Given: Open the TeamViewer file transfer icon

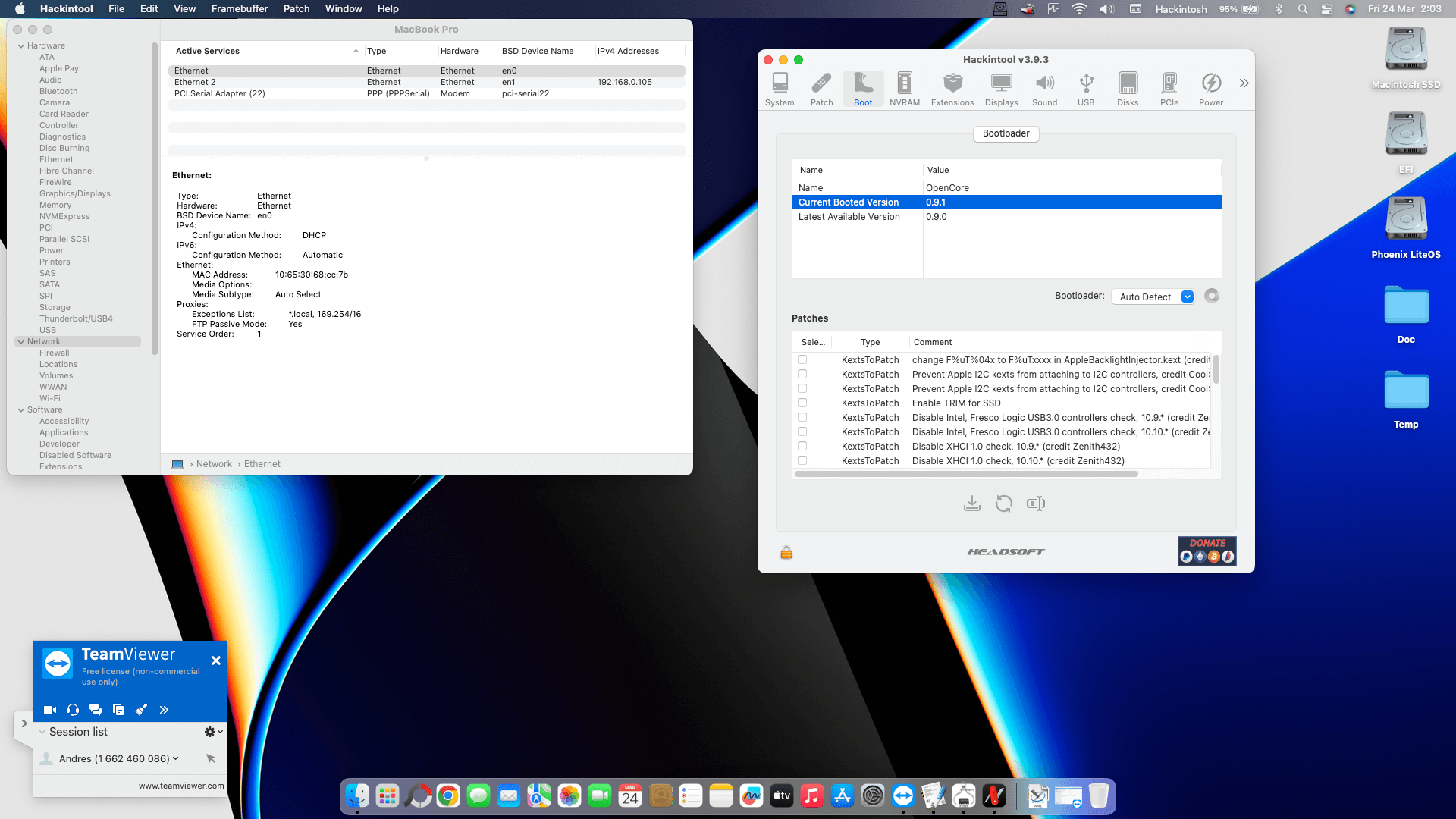Looking at the screenshot, I should [118, 710].
